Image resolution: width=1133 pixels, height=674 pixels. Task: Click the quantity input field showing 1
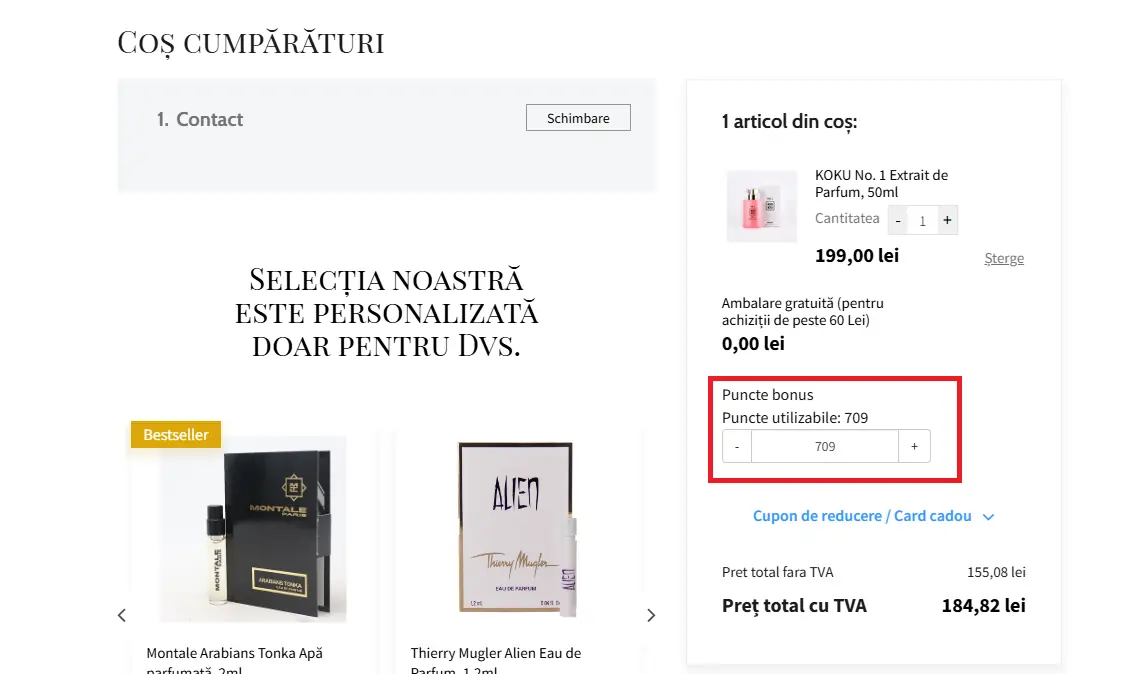point(923,220)
